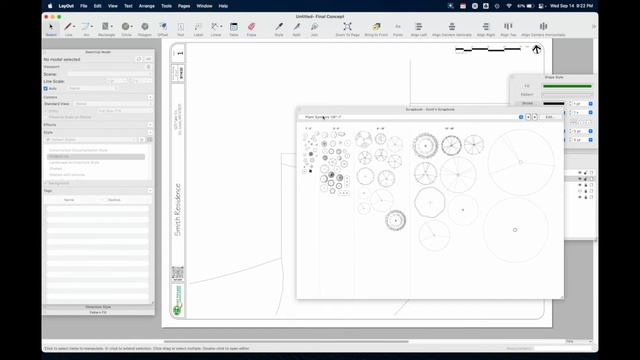
Task: Collapse the Effects section
Action: coord(150,124)
